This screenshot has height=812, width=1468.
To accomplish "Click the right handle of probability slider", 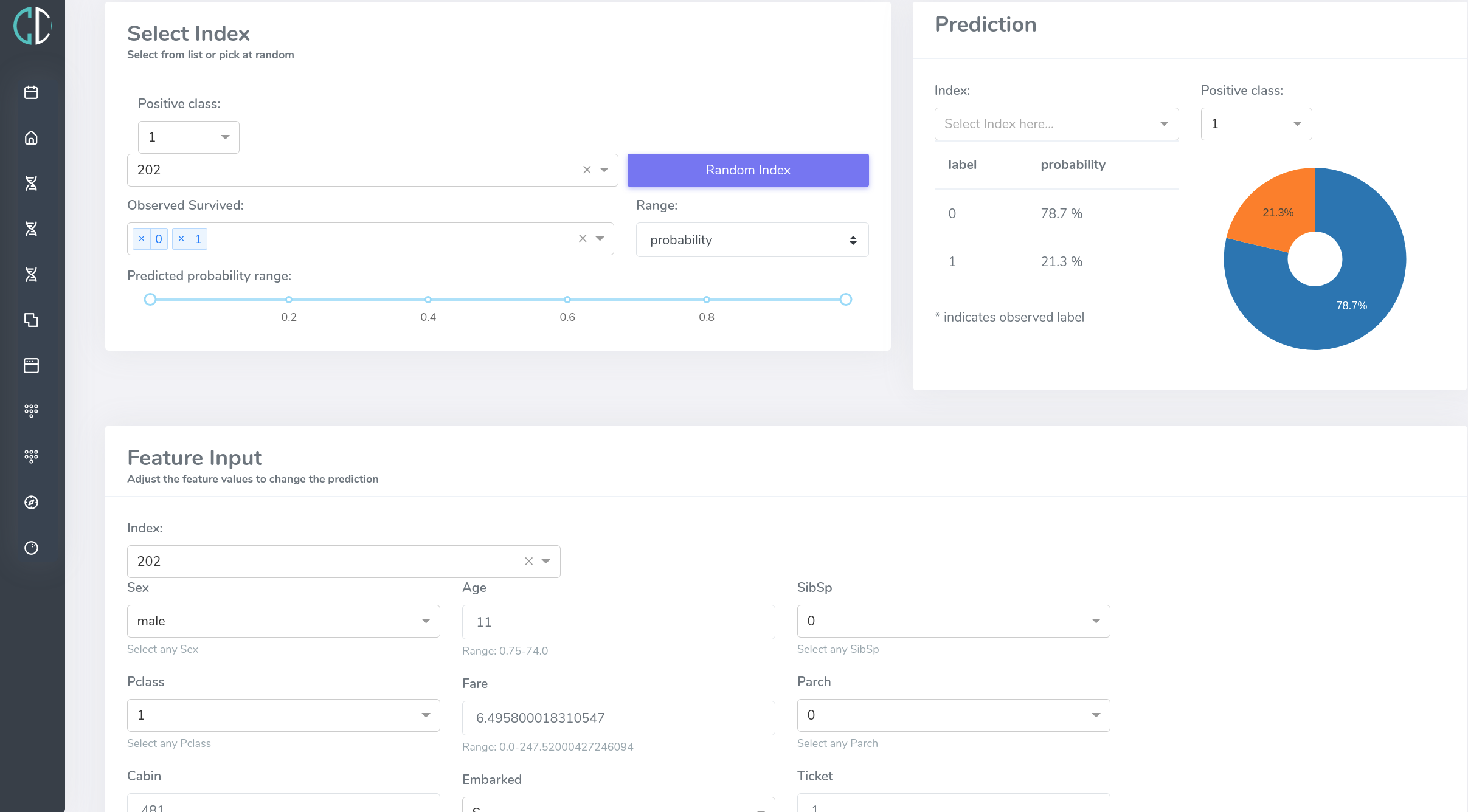I will [845, 300].
